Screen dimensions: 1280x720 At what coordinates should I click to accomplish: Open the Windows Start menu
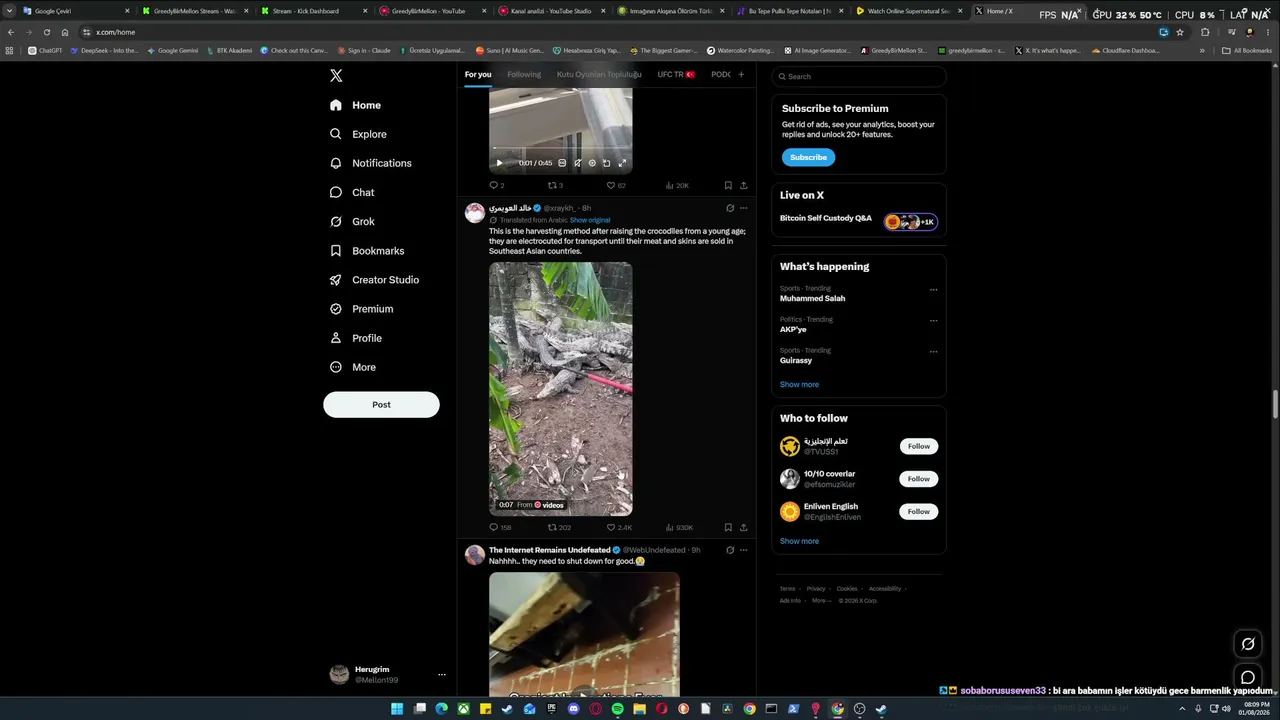click(x=397, y=709)
